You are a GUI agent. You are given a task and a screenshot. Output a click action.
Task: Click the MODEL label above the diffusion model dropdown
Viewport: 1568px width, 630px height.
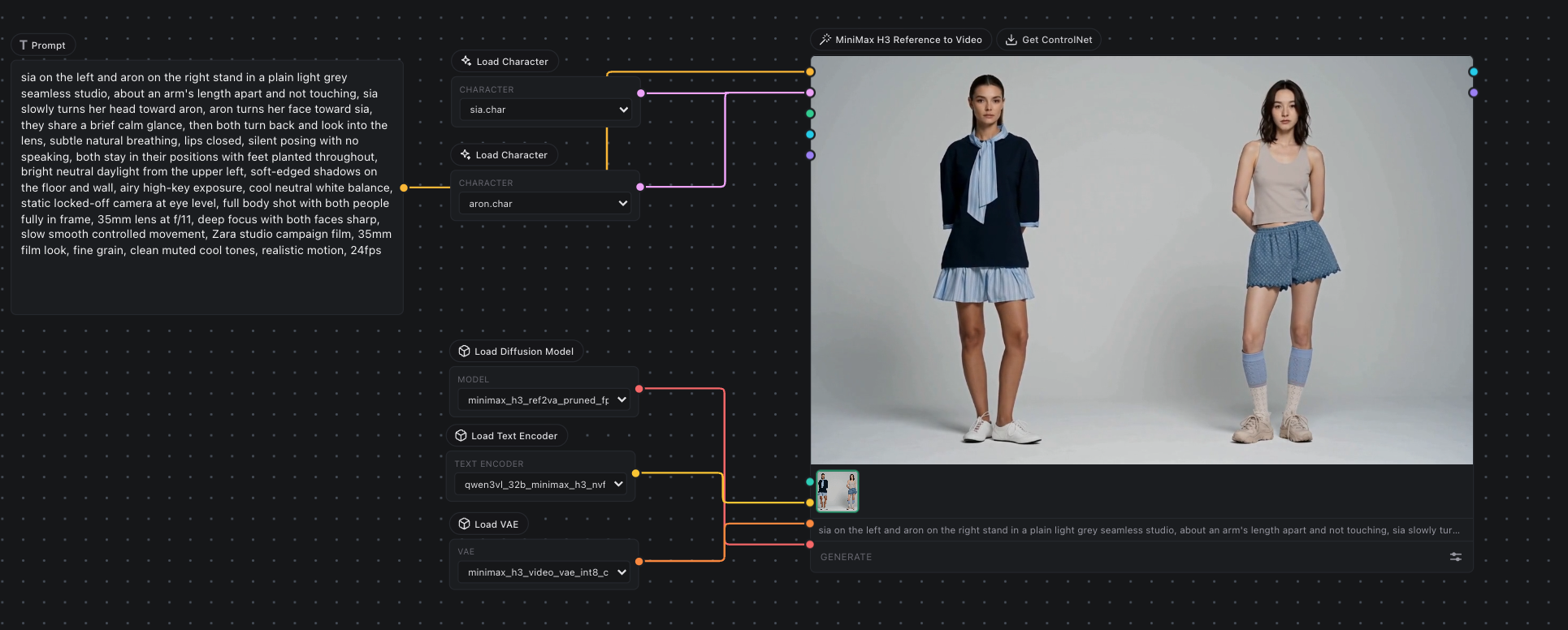(x=474, y=379)
